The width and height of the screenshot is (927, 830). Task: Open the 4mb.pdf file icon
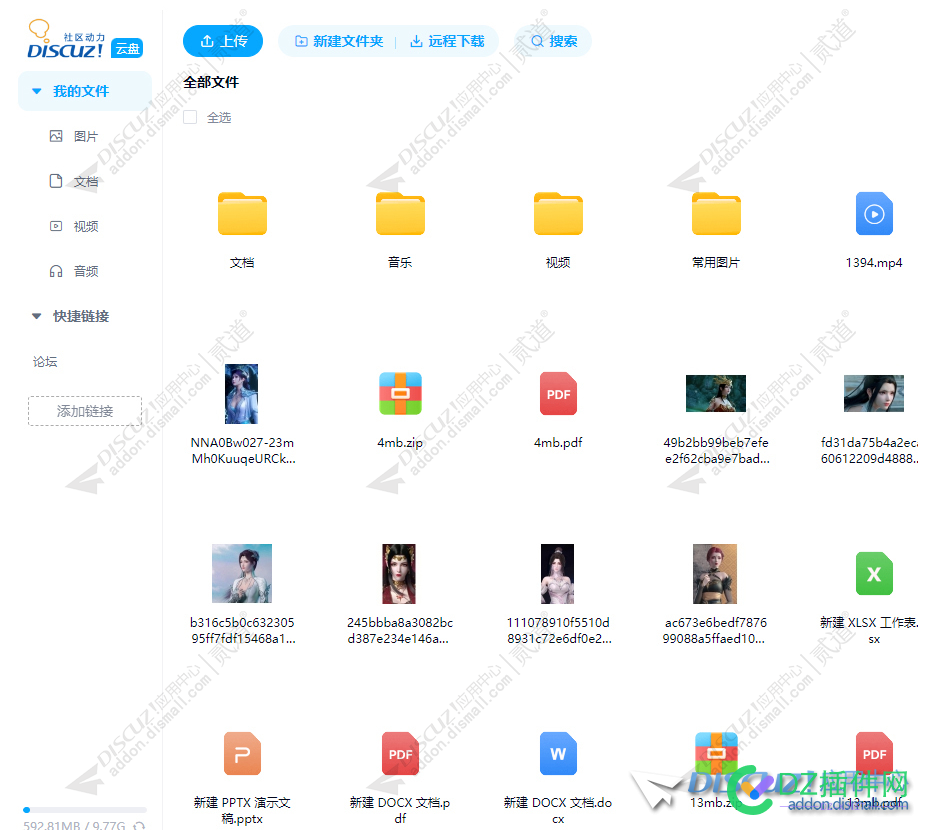pos(558,394)
